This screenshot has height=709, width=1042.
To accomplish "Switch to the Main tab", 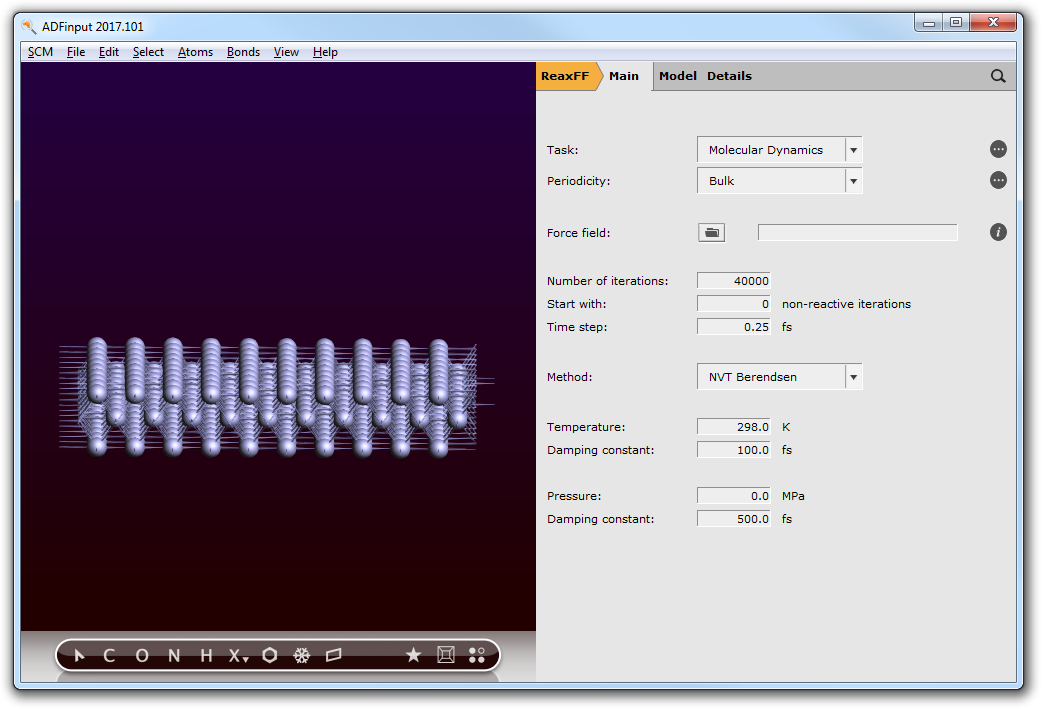I will point(624,76).
